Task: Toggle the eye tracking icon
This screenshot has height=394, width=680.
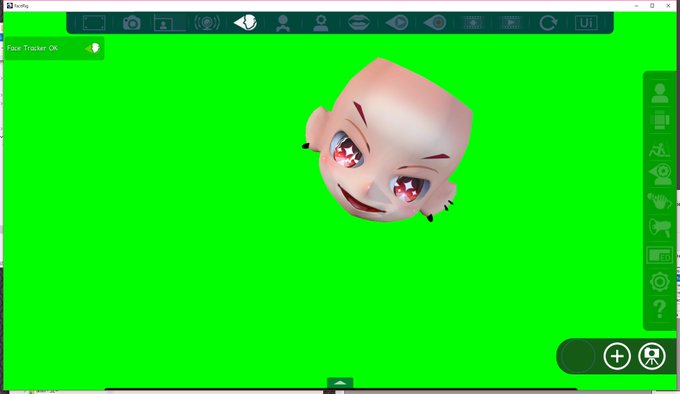Action: coord(435,23)
